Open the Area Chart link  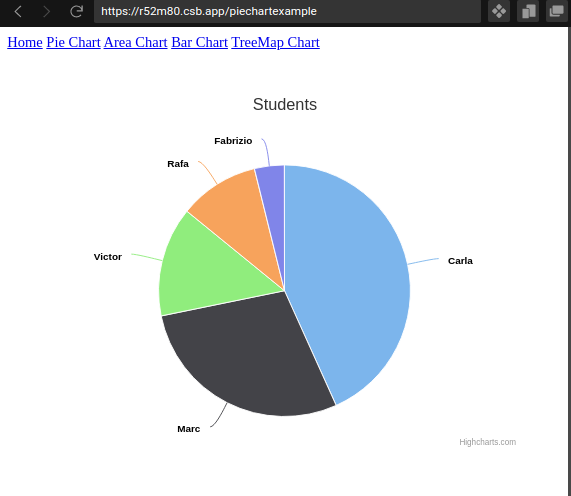tap(135, 42)
